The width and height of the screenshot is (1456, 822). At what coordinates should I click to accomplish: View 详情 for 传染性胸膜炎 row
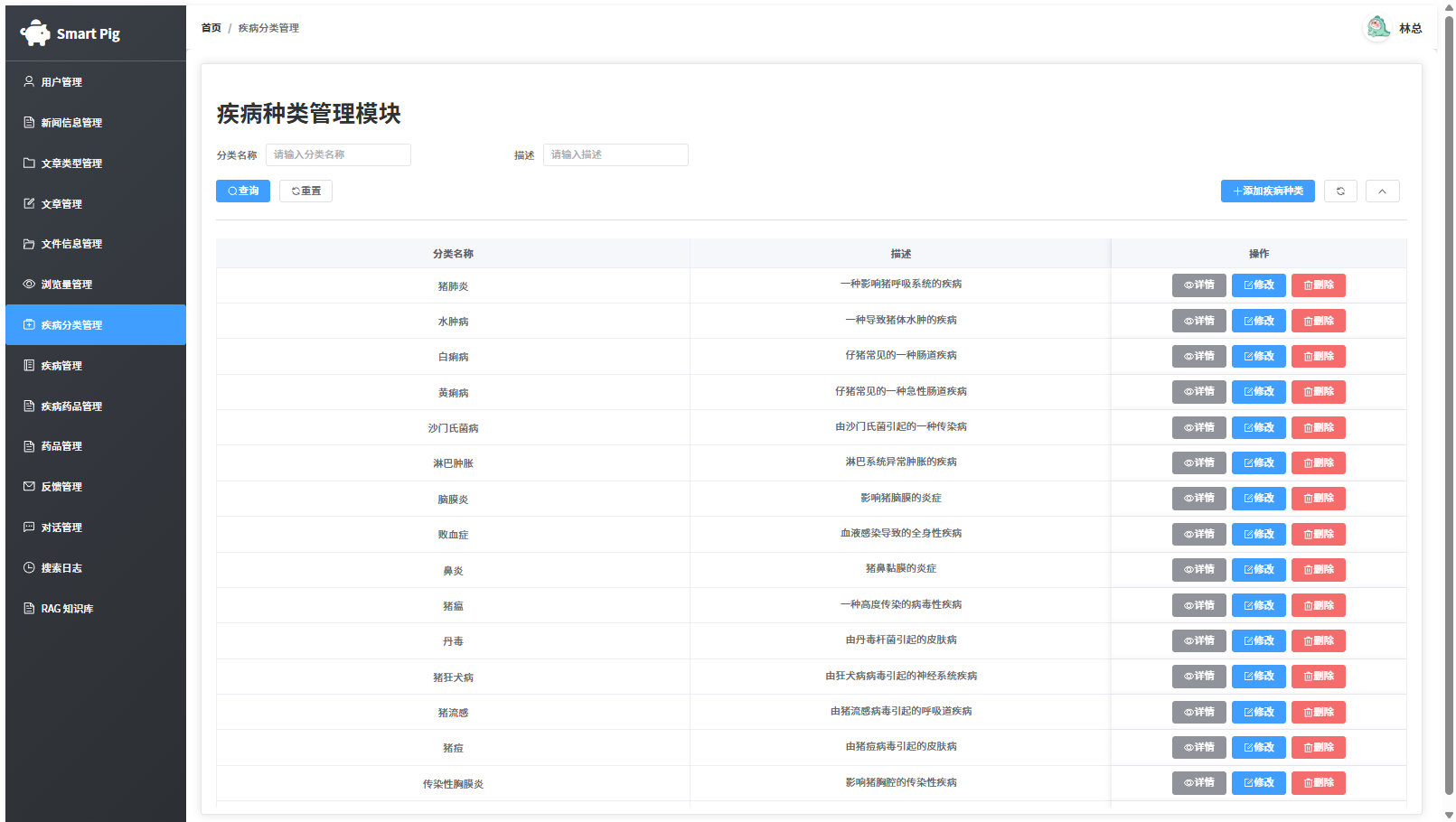[1198, 783]
